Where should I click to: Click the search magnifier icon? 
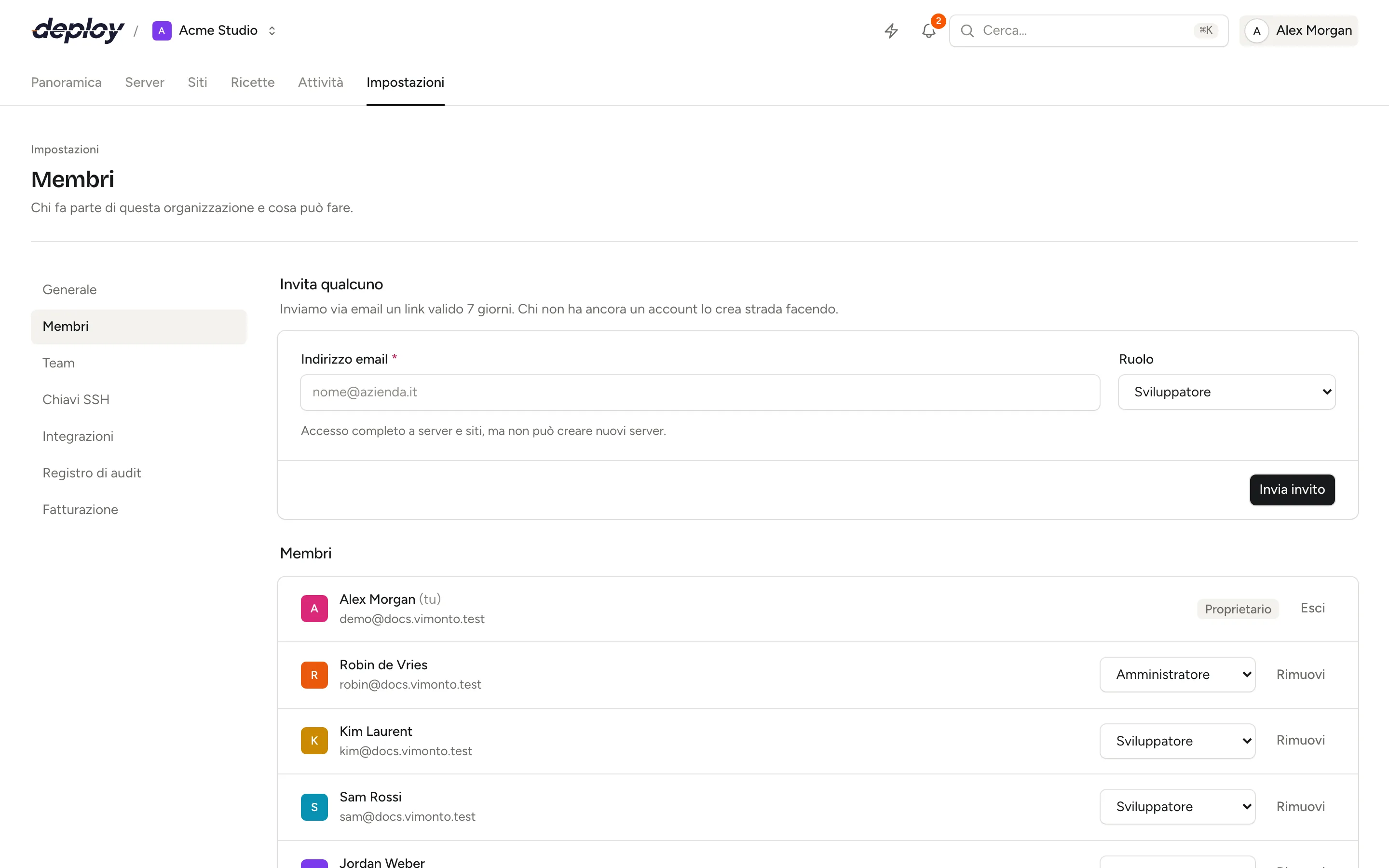[x=967, y=30]
